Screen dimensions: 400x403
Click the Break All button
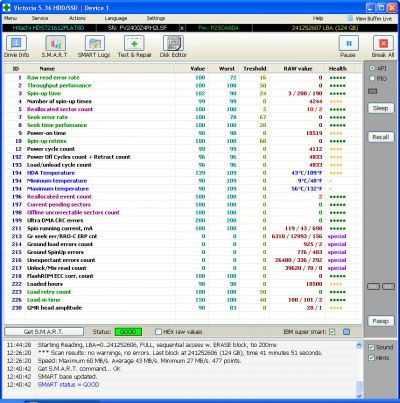coord(383,47)
